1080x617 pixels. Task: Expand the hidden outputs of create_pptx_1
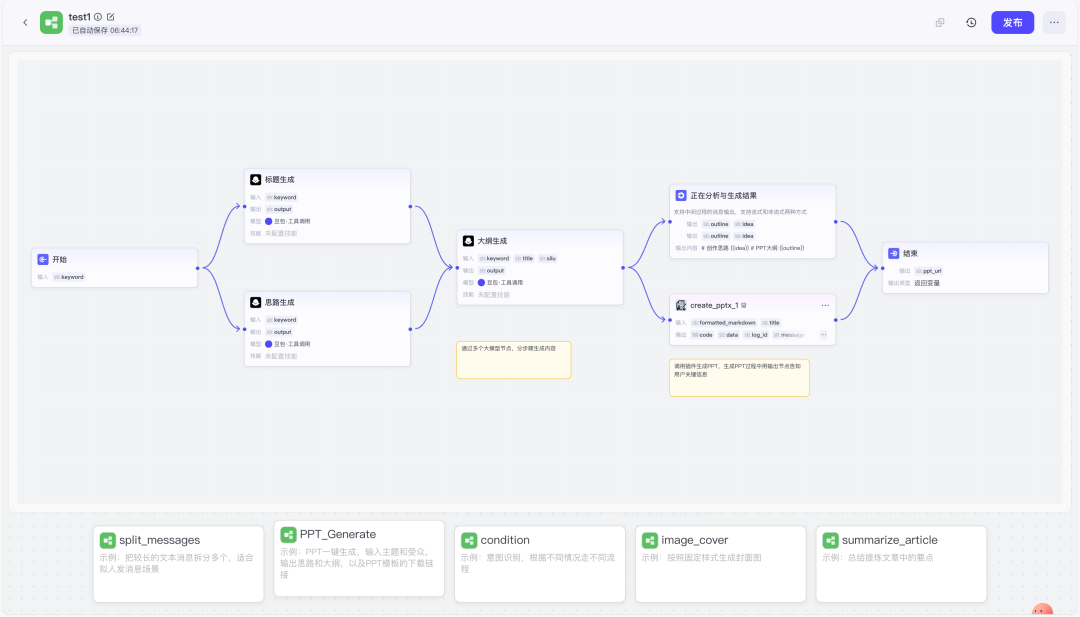click(x=823, y=335)
